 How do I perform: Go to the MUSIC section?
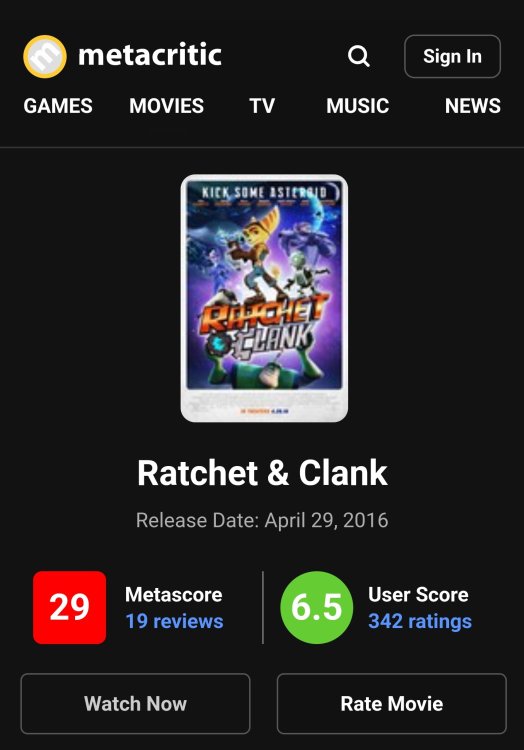pyautogui.click(x=358, y=106)
